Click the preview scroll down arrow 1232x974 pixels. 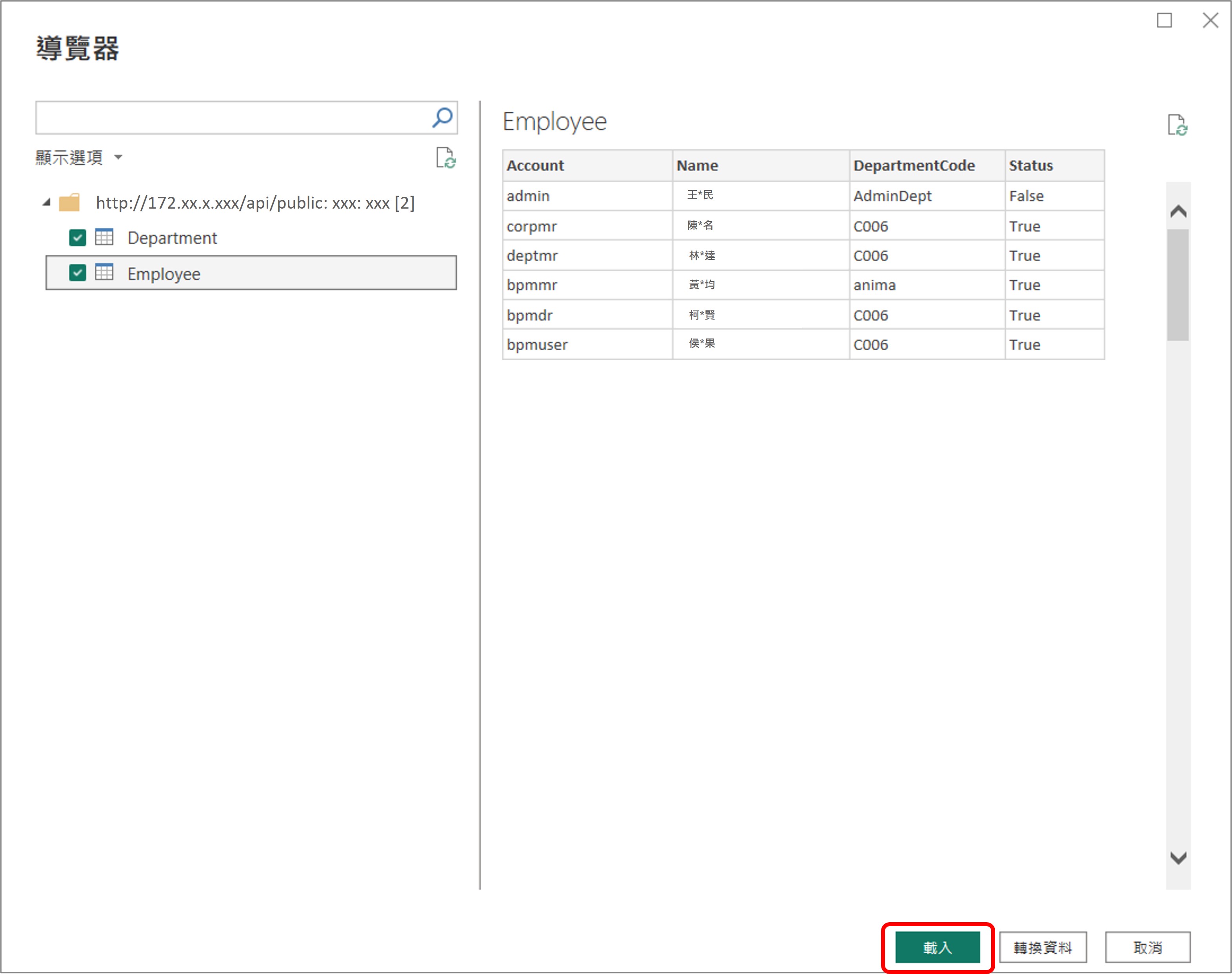click(1178, 857)
